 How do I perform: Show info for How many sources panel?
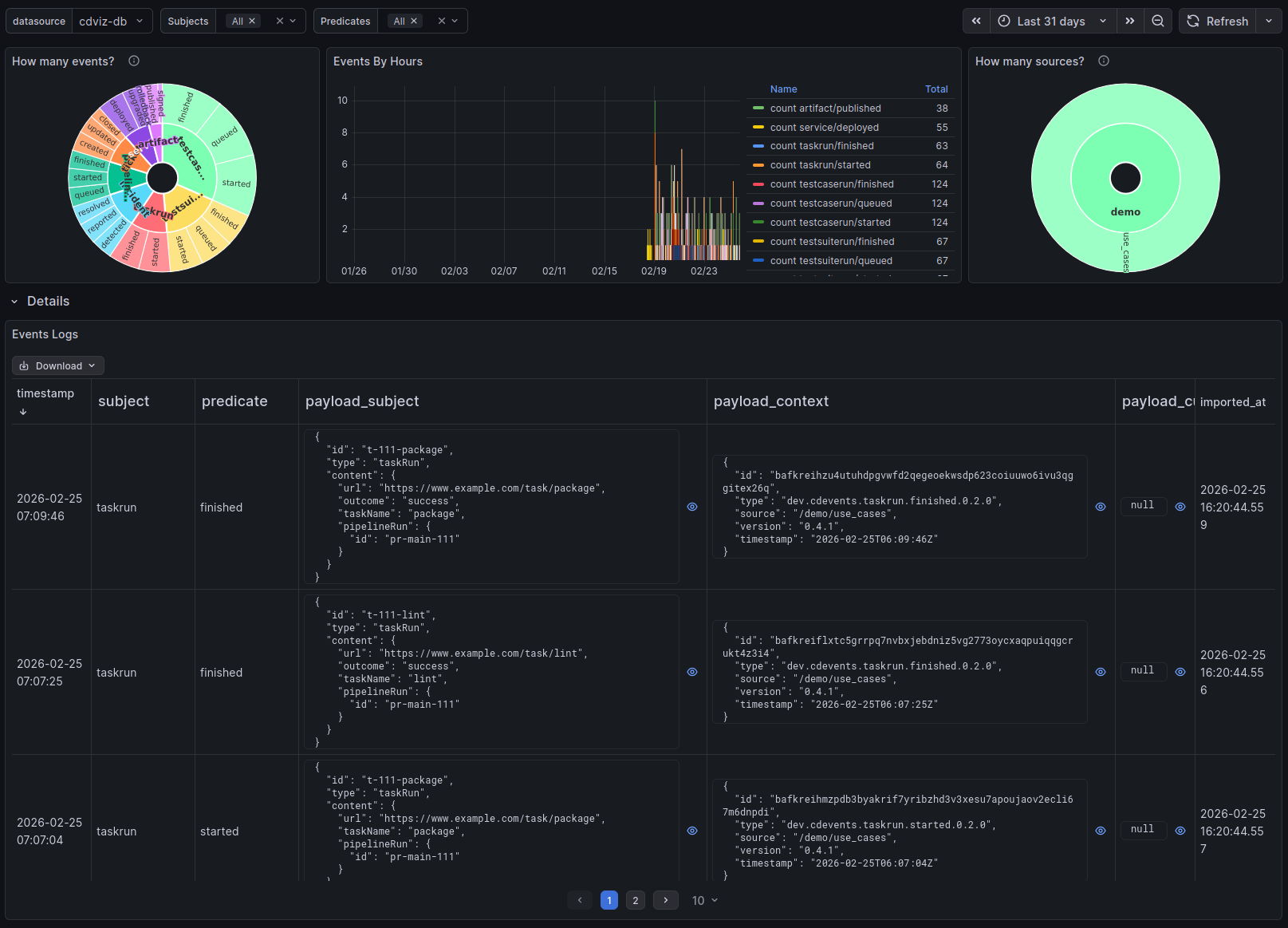1104,61
